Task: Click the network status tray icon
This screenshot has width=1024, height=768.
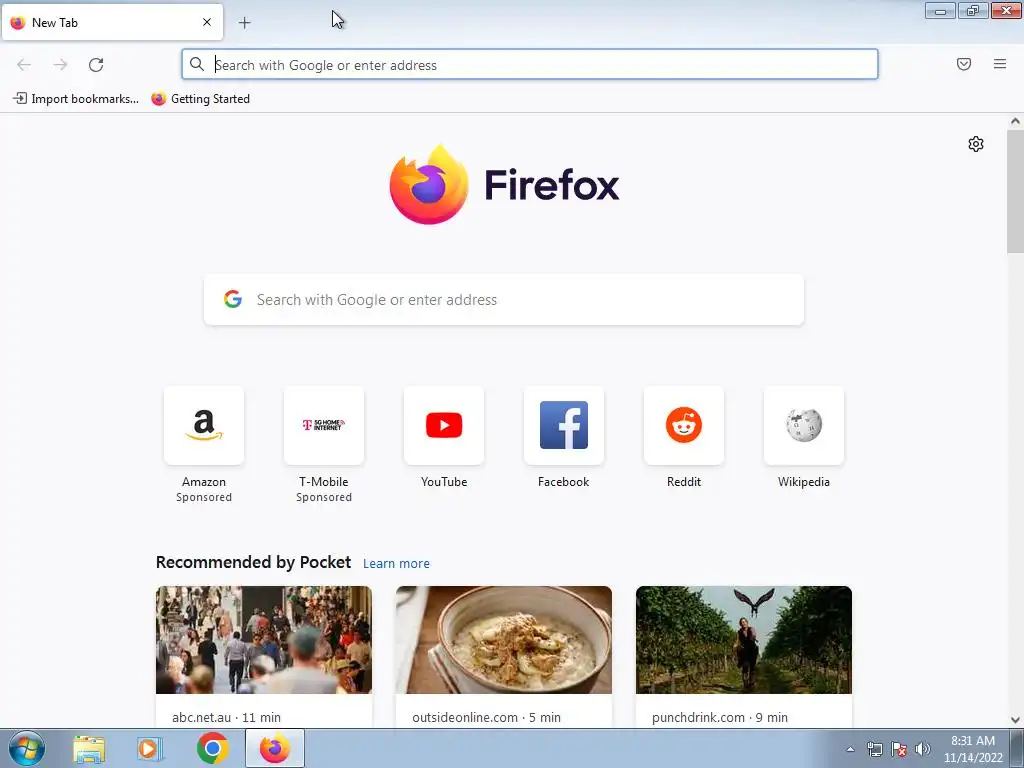Action: [x=874, y=749]
